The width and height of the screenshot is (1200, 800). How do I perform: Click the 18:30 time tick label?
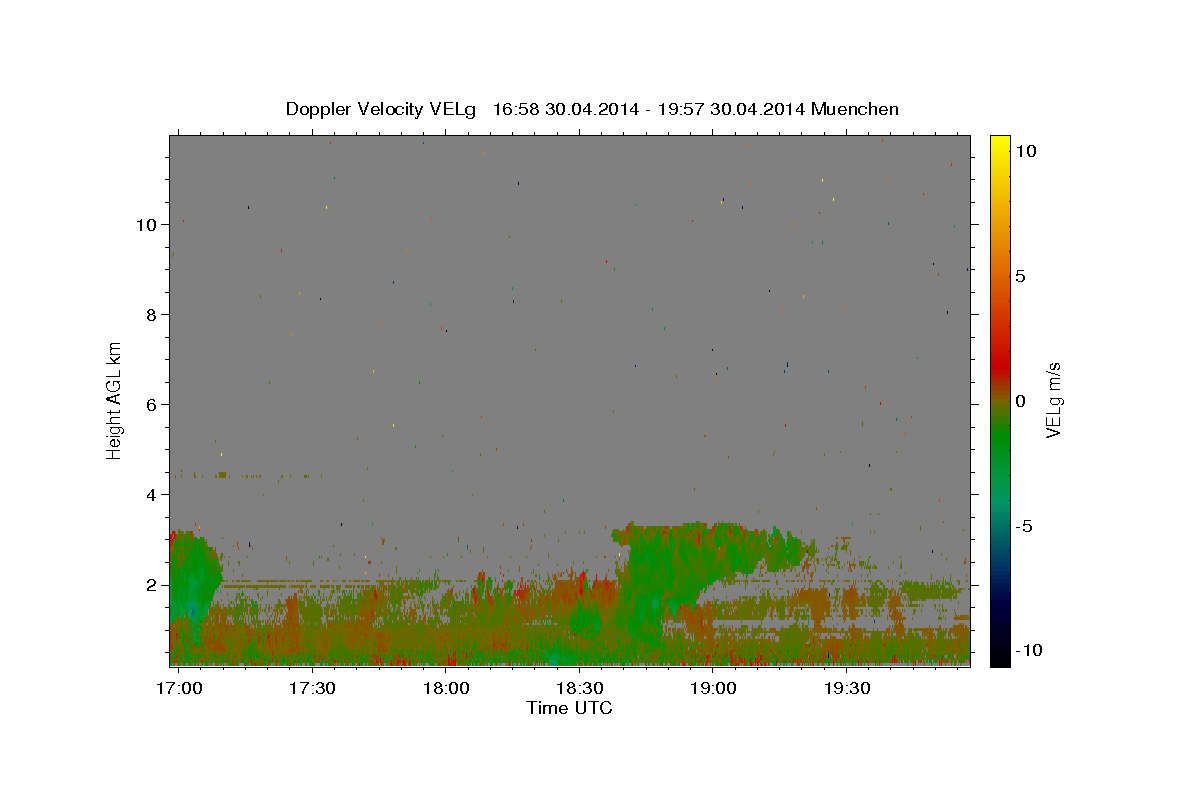click(579, 689)
